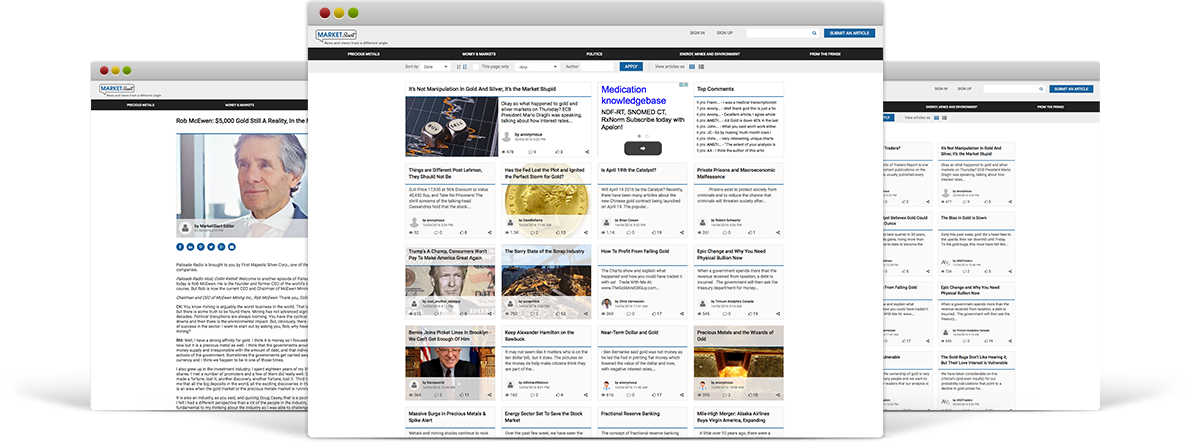Like the 'It's Not Manipulation In Gold' article
1190x445 pixels.
coord(559,151)
